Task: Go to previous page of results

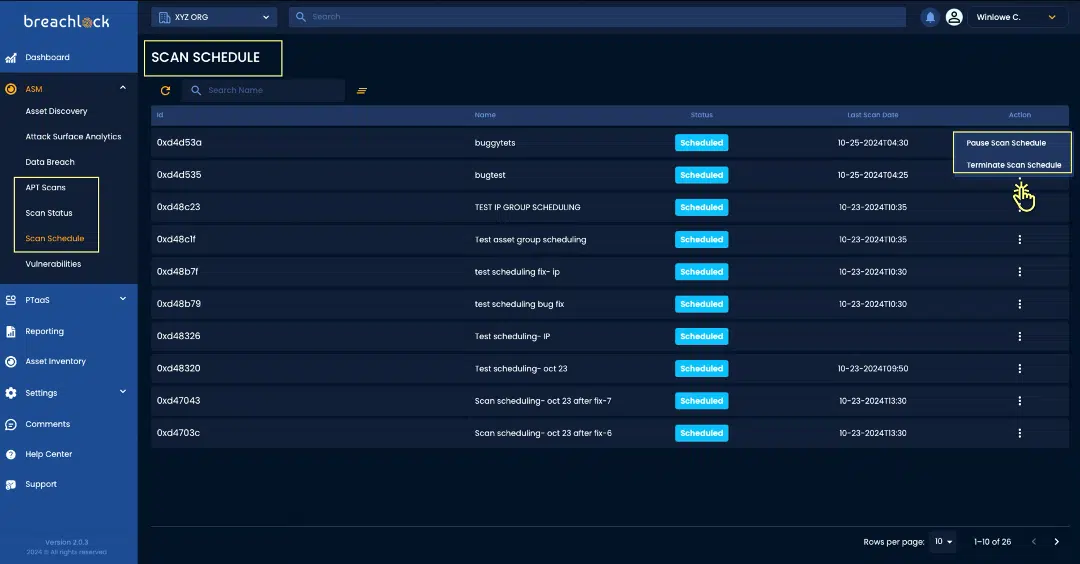Action: [1034, 542]
